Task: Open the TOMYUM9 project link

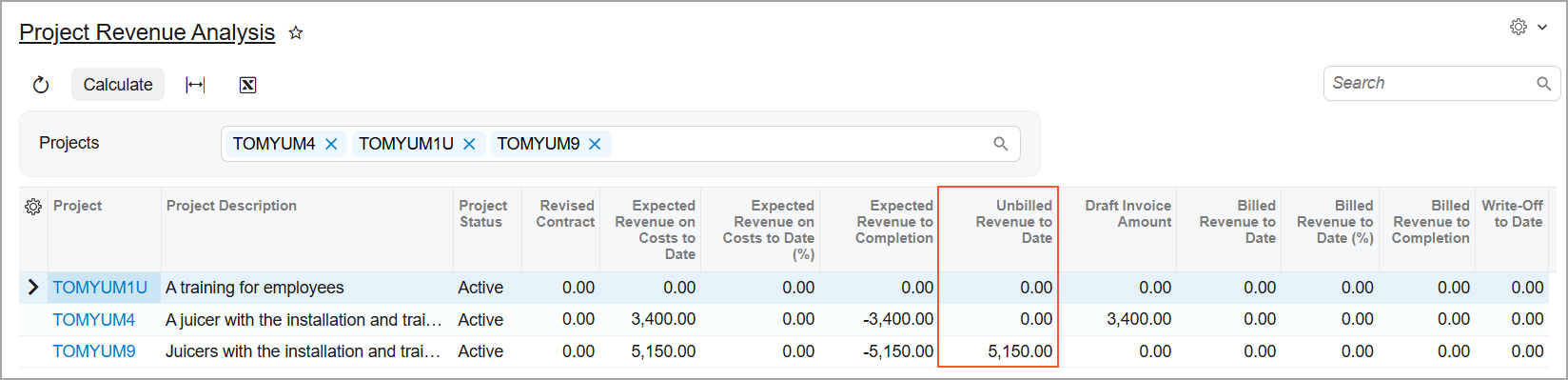Action: tap(94, 351)
